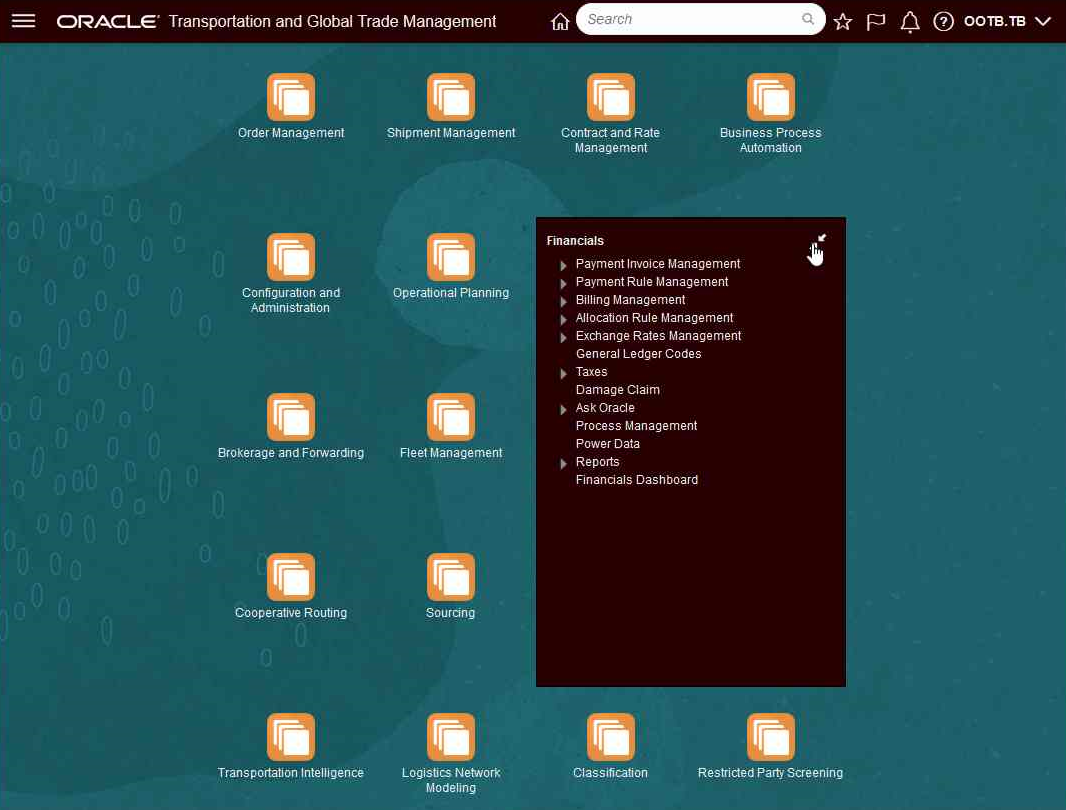Click Billing Management label
1066x810 pixels.
630,300
